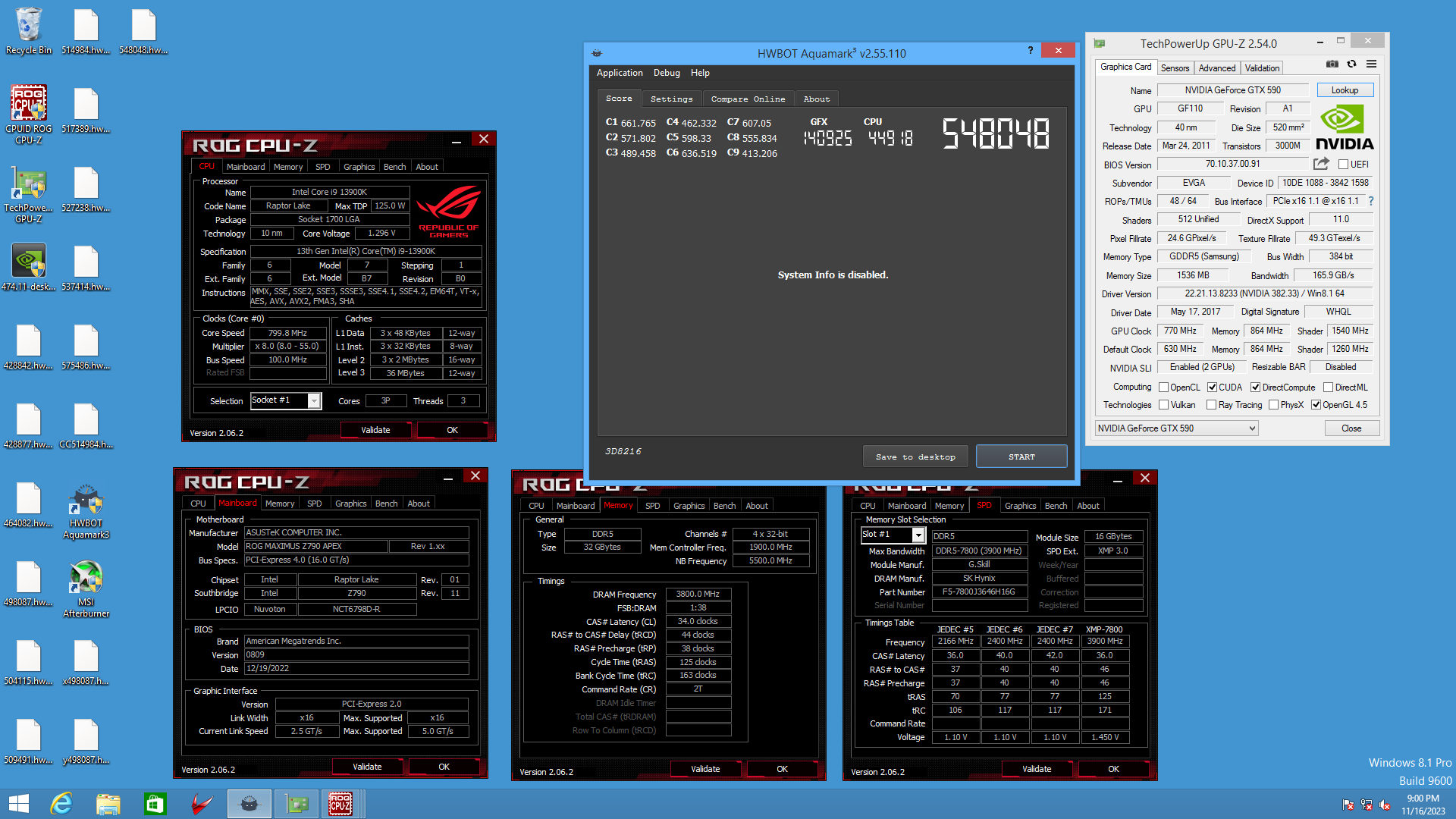Screen dimensions: 1456x819
Task: Select the MSI Afterburner desktop shortcut
Action: click(x=86, y=590)
